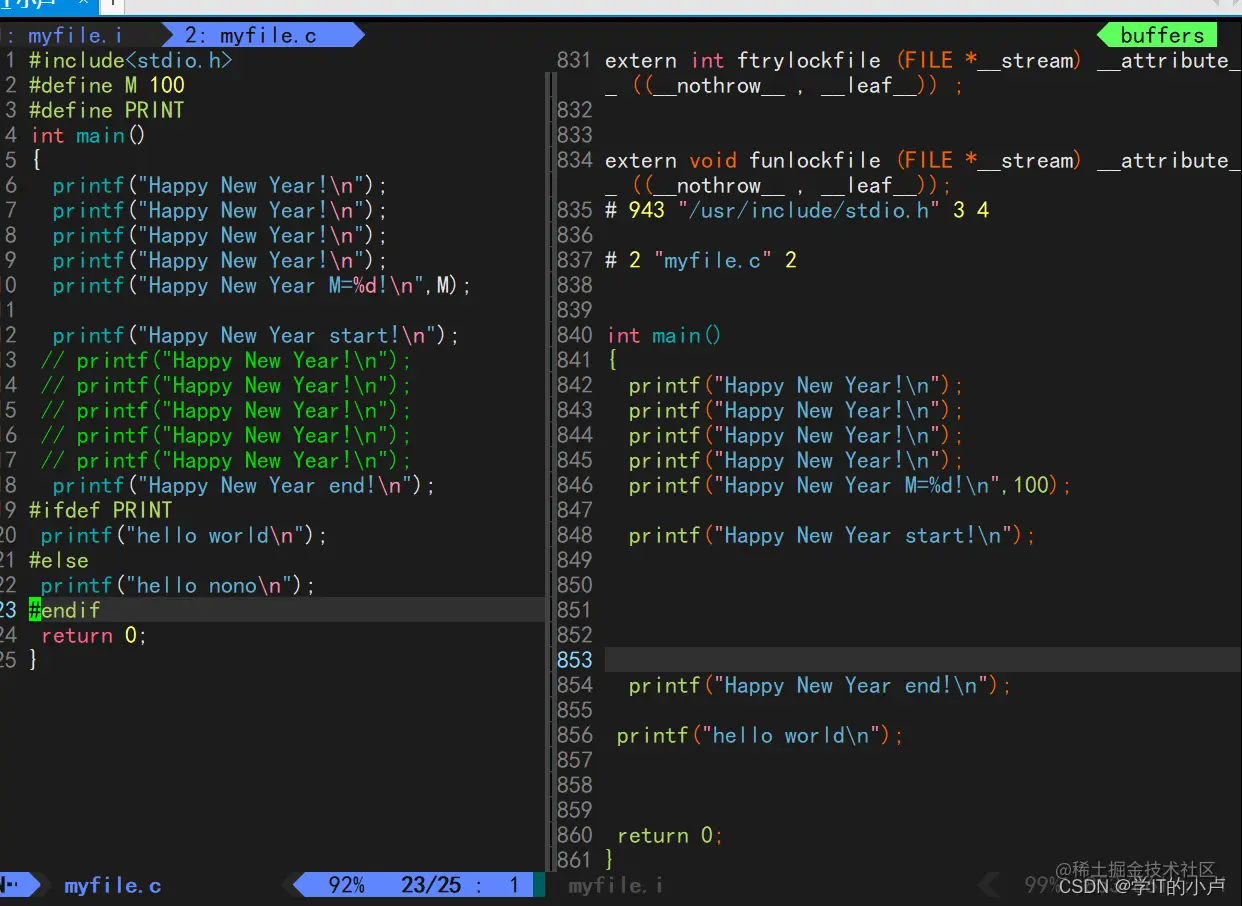The height and width of the screenshot is (906, 1242).
Task: Click printf hello nono line
Action: tap(178, 585)
